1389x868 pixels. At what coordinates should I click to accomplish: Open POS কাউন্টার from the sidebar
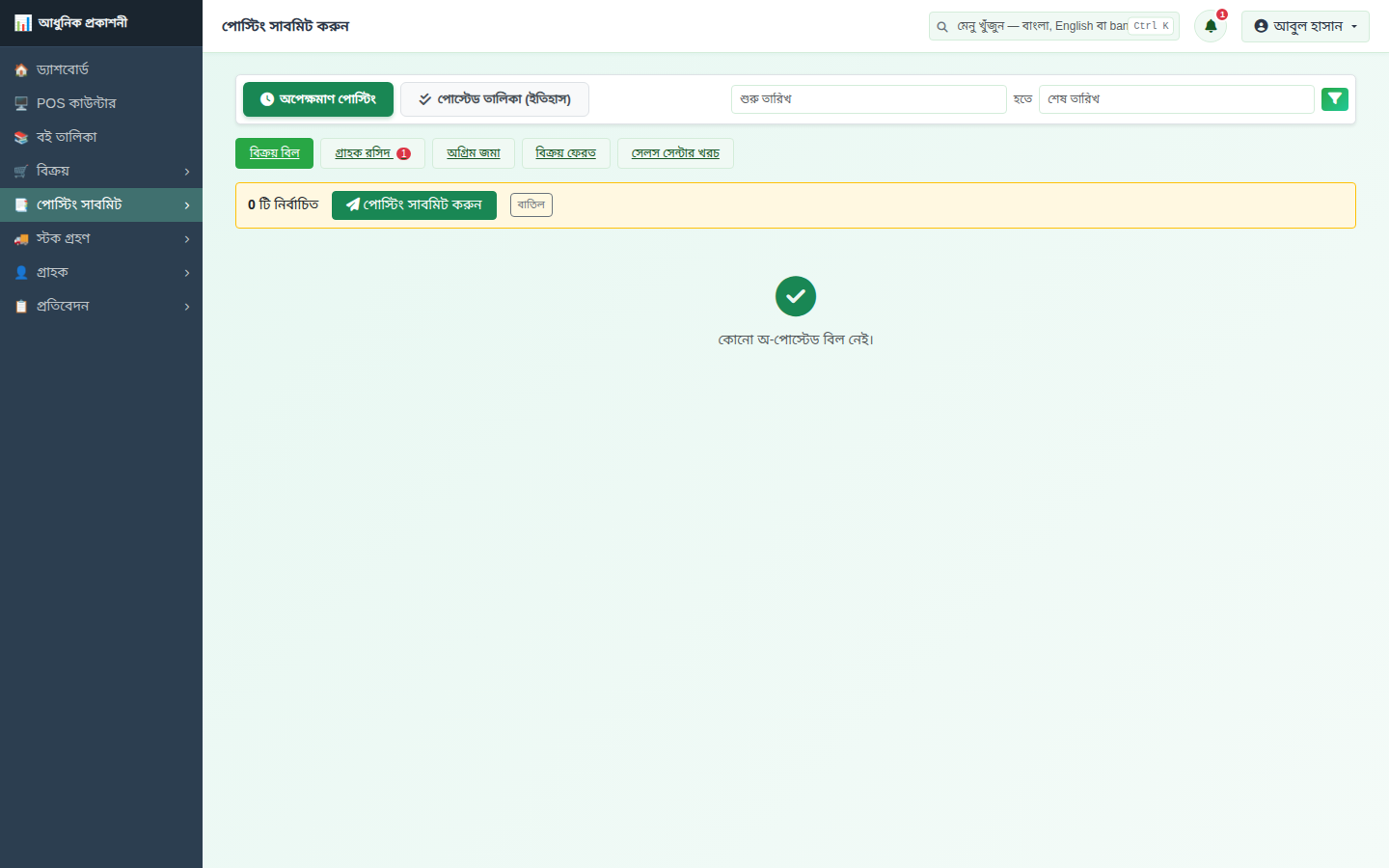[x=101, y=103]
